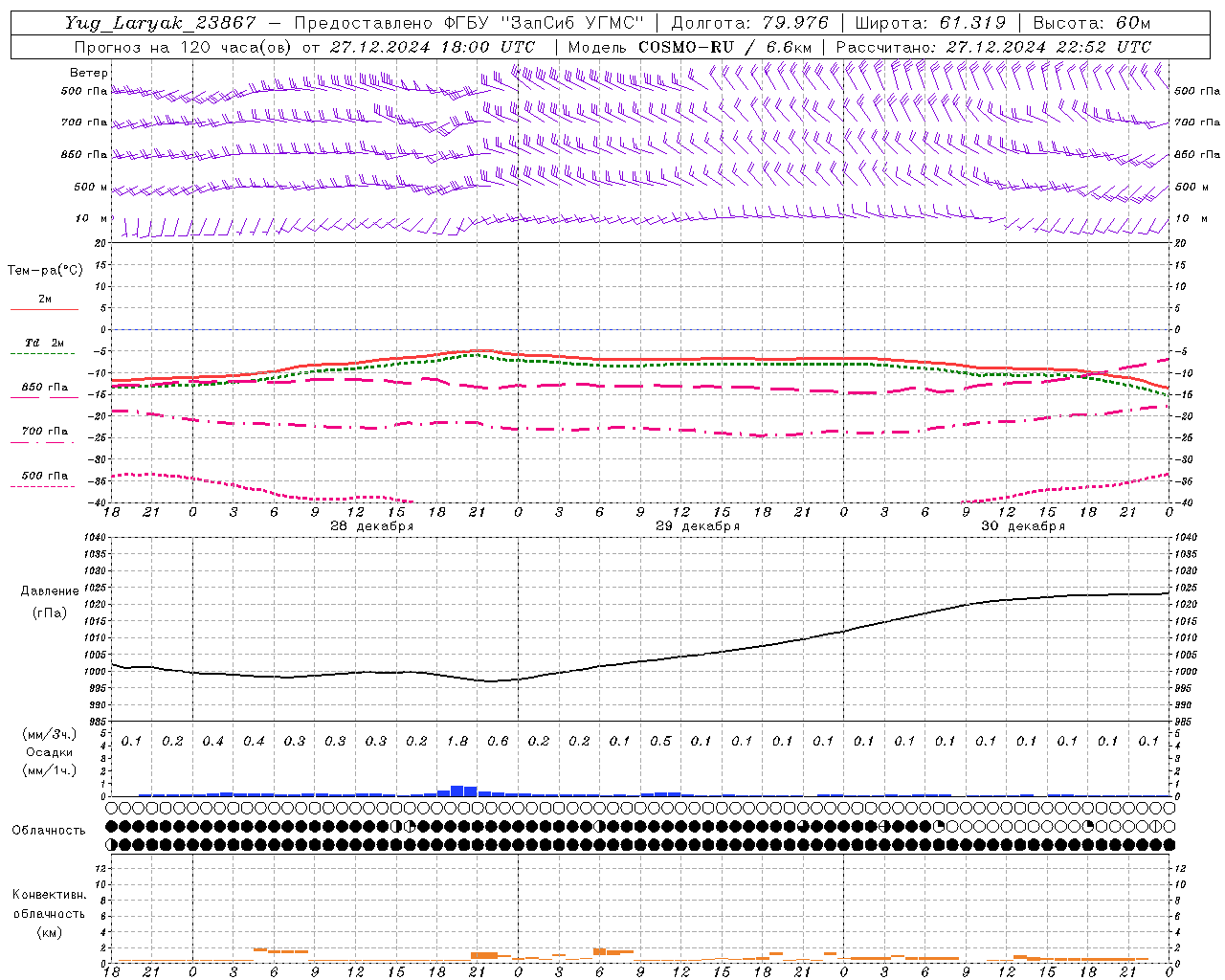Click the model name COSMO-RU / 6.6км

(724, 47)
